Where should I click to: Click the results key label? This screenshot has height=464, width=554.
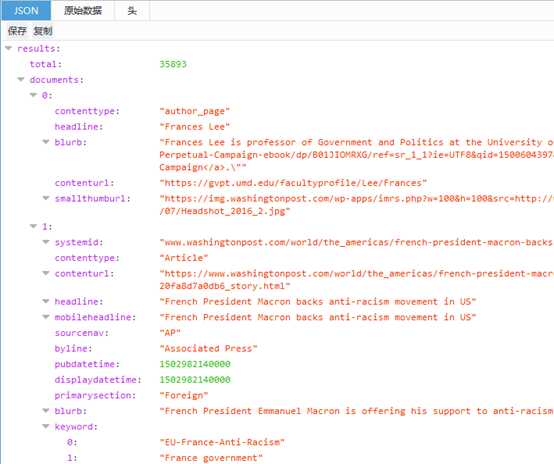(39, 48)
